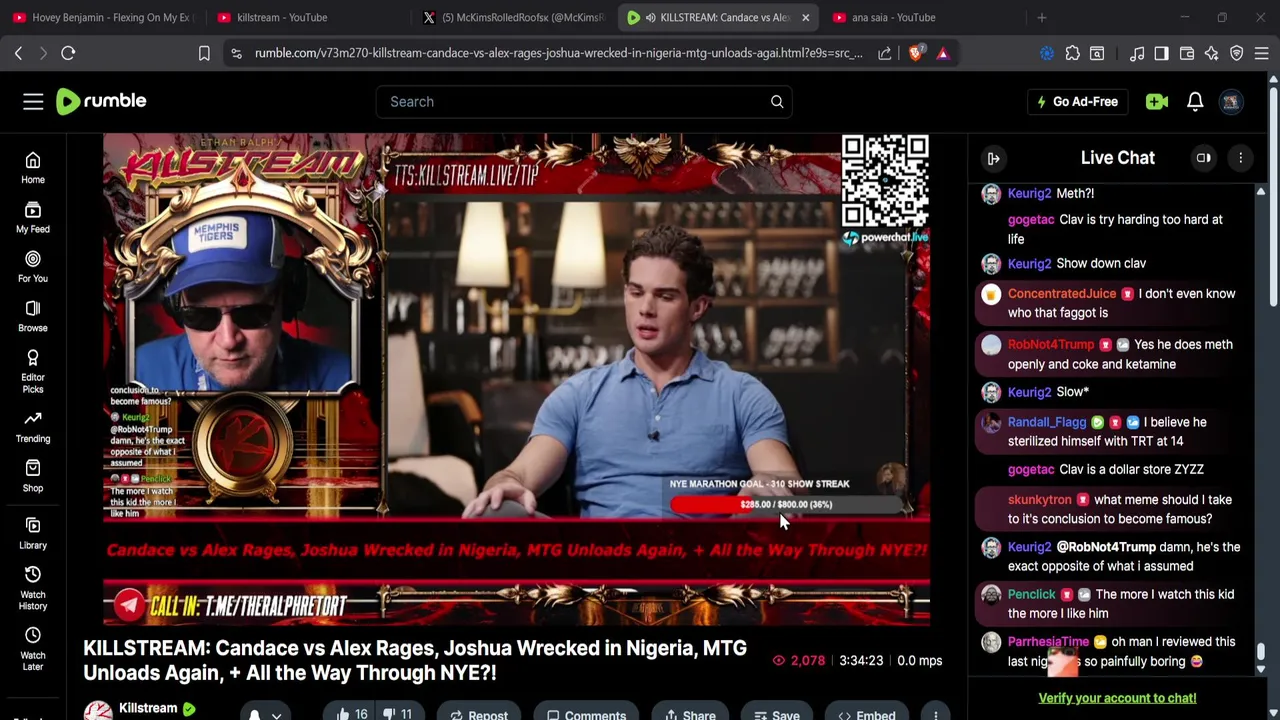The image size is (1280, 720).
Task: Open the user profile avatar
Action: pos(1231,101)
